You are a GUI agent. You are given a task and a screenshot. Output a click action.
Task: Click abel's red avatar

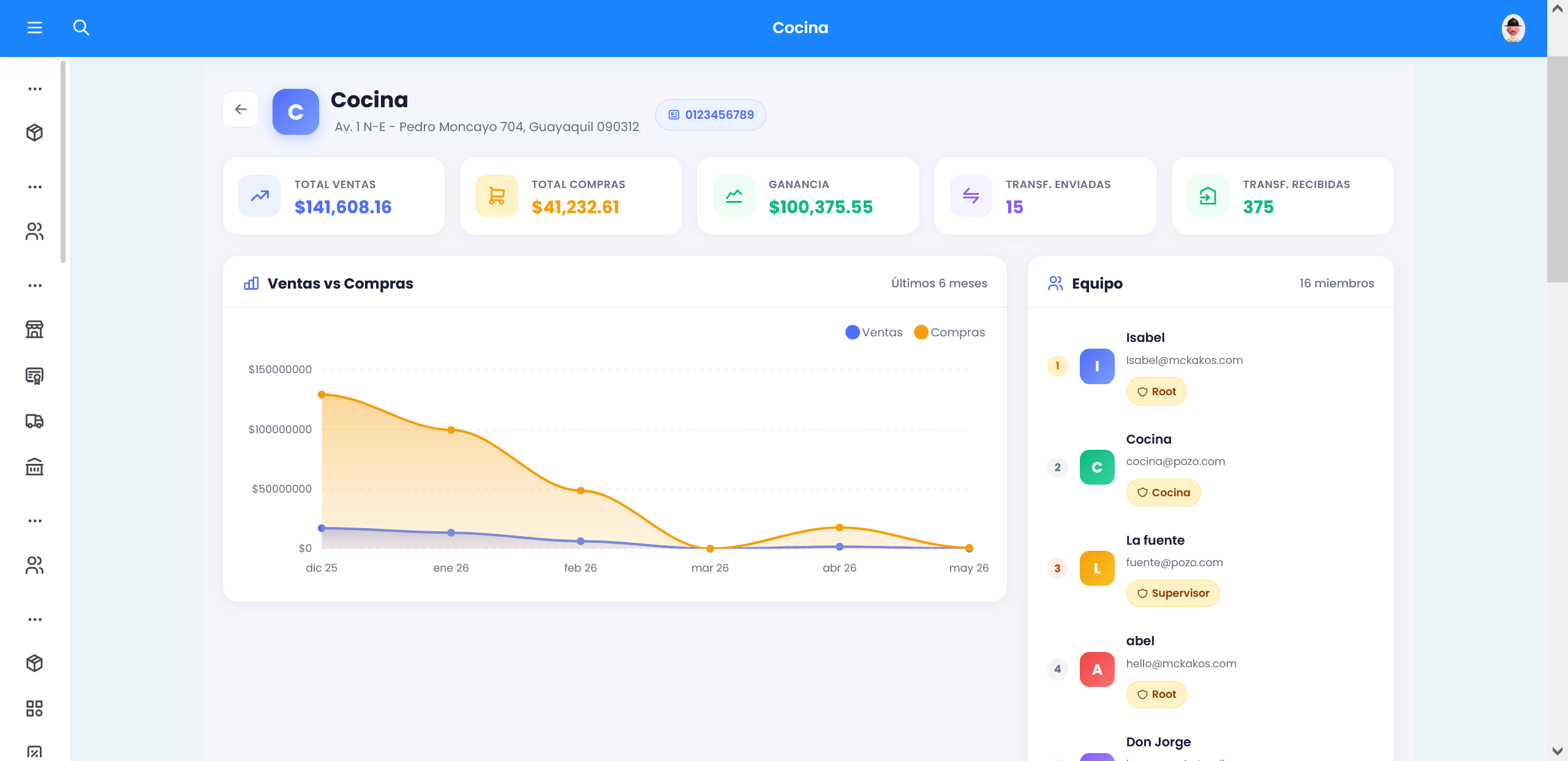point(1097,670)
